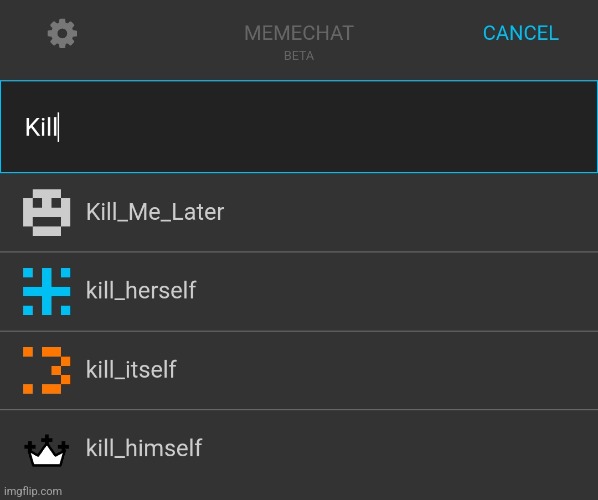
Task: Click the gray robot avatar of Kill_Me_Later
Action: (x=47, y=212)
